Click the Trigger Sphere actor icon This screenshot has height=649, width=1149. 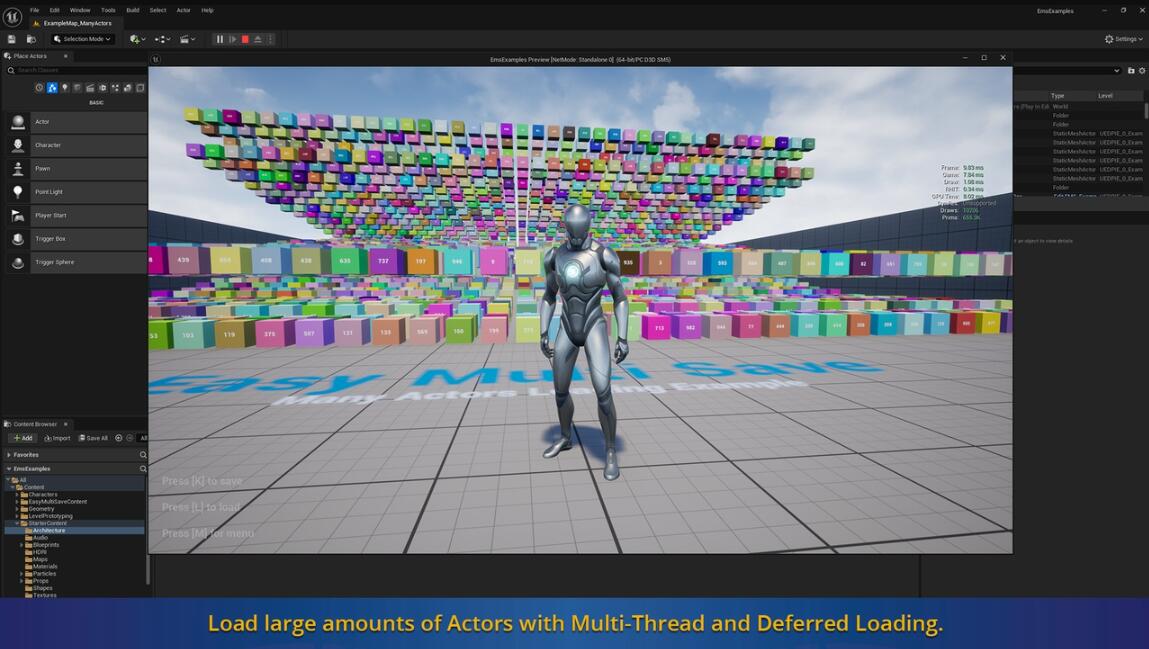click(x=18, y=262)
